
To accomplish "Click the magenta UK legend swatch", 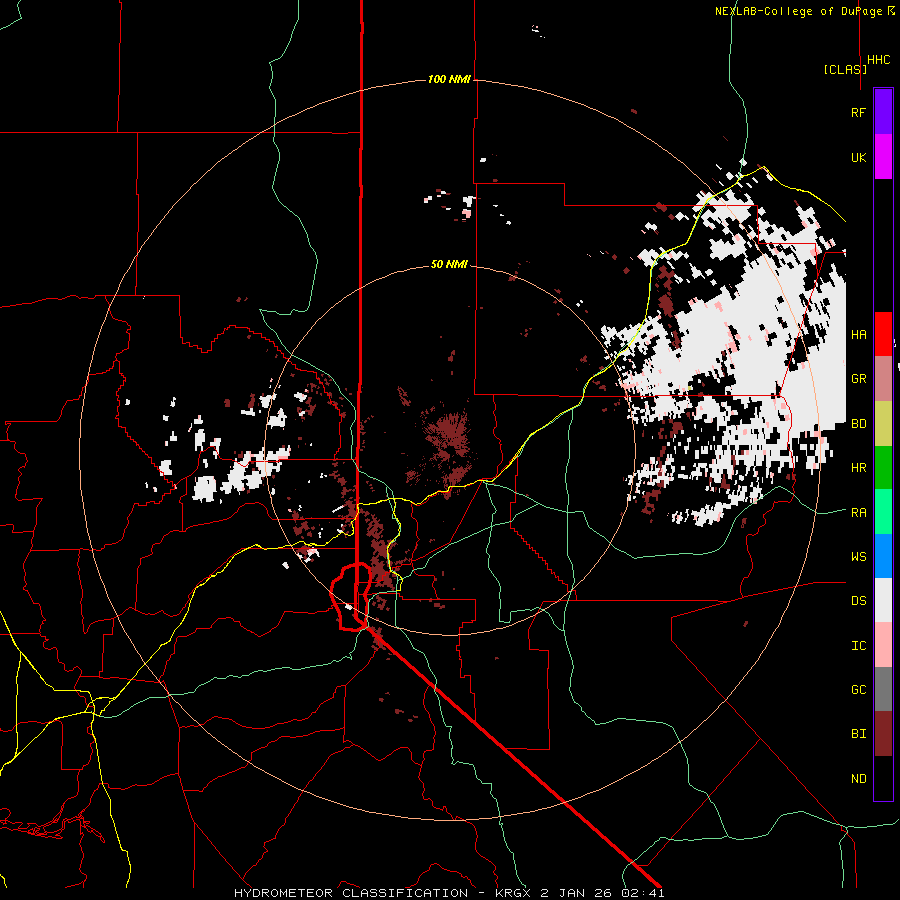I will pyautogui.click(x=883, y=157).
